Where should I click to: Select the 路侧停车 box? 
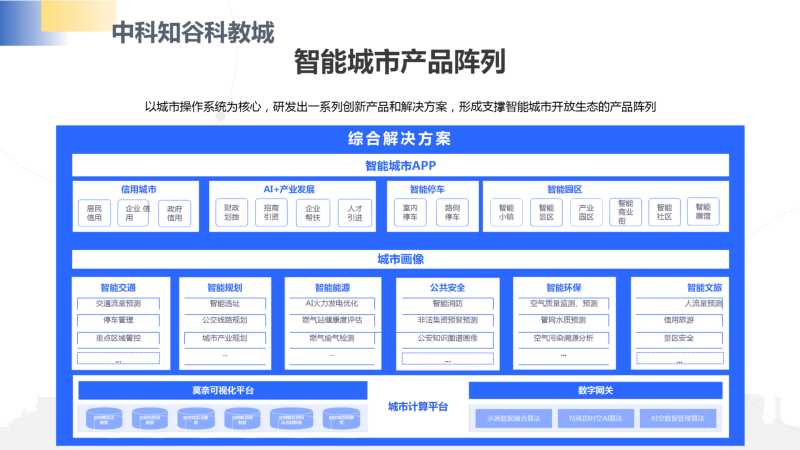click(452, 212)
